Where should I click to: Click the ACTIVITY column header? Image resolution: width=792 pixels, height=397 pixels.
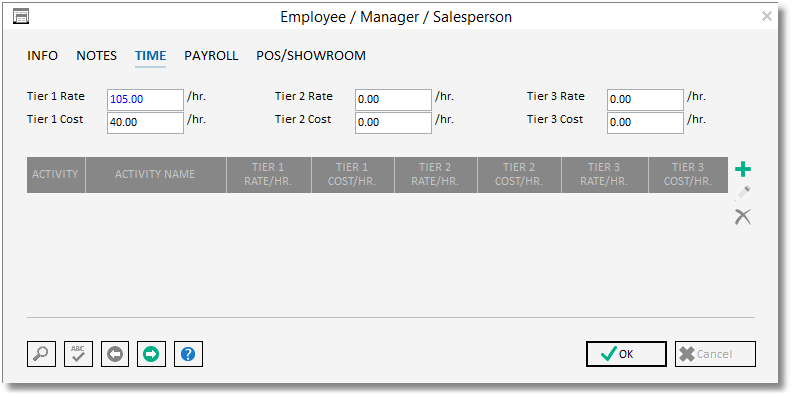pyautogui.click(x=56, y=175)
